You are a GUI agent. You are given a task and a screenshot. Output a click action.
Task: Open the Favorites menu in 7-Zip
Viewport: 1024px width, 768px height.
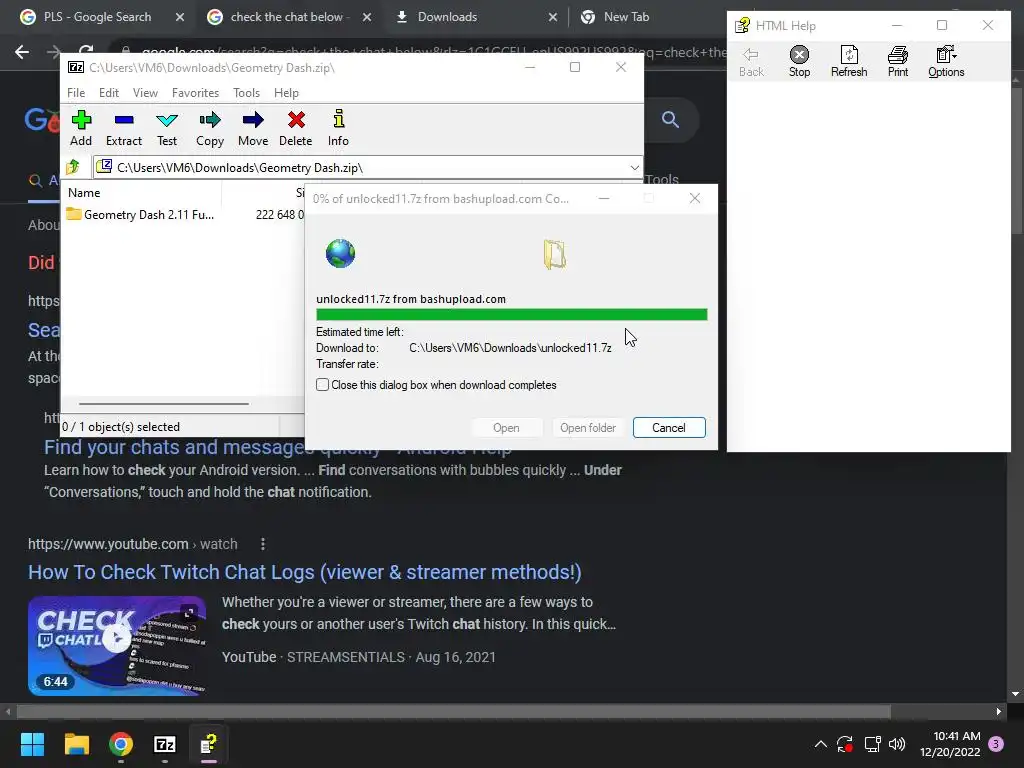[195, 93]
